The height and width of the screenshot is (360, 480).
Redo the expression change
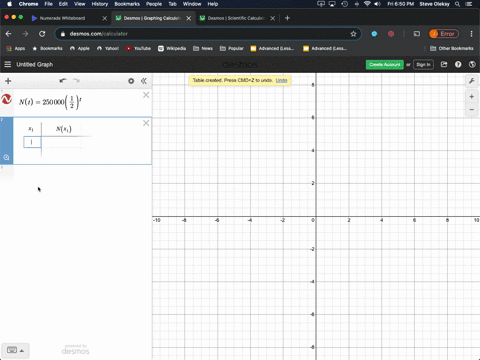pyautogui.click(x=76, y=81)
